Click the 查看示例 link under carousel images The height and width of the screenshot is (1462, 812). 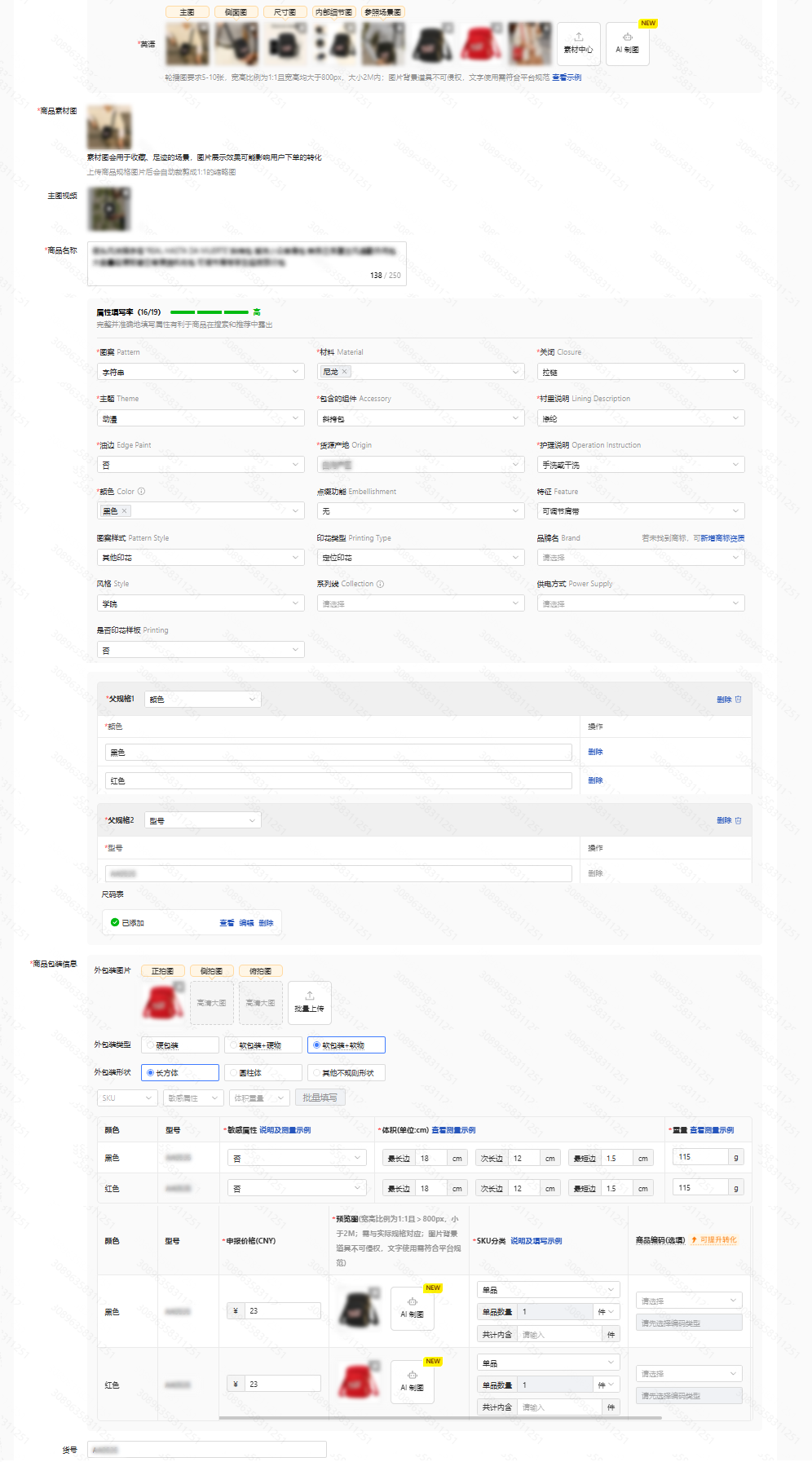coord(567,77)
